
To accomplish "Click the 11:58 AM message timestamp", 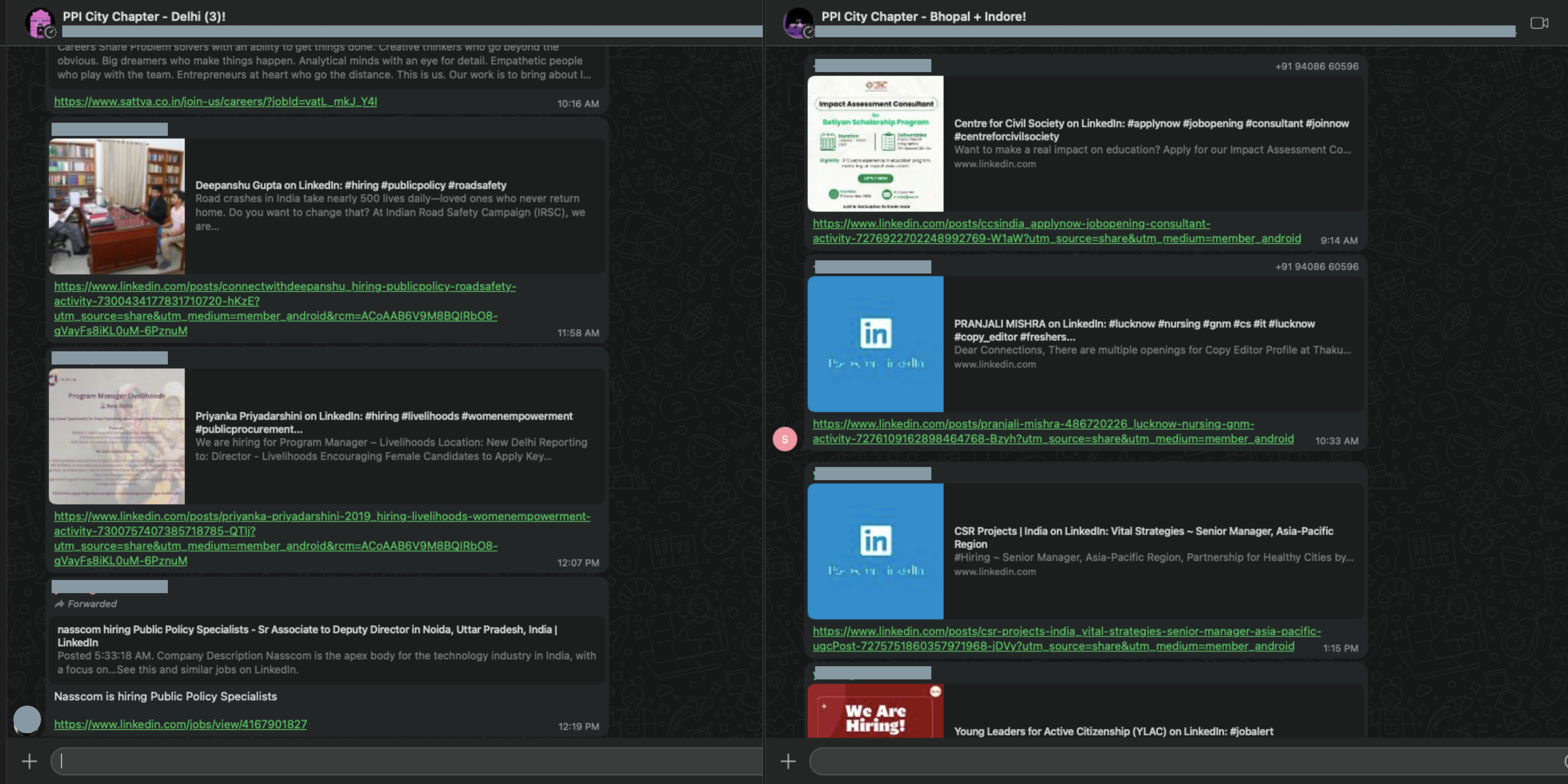I will [x=578, y=333].
